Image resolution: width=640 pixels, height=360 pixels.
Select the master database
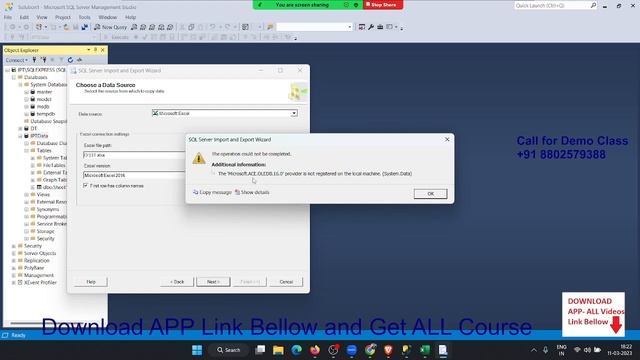coord(44,92)
